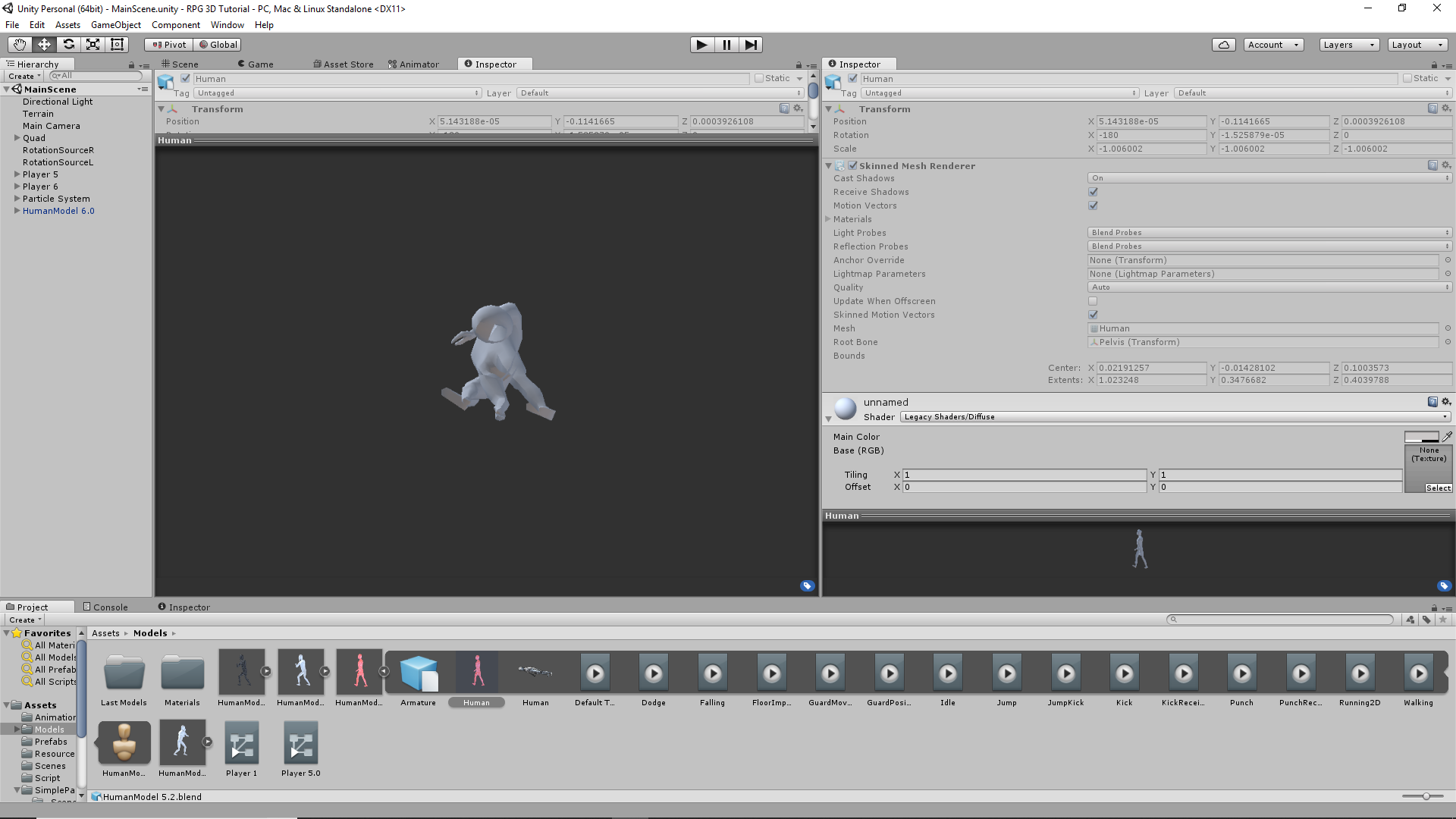Select the Rotate tool

[x=68, y=45]
